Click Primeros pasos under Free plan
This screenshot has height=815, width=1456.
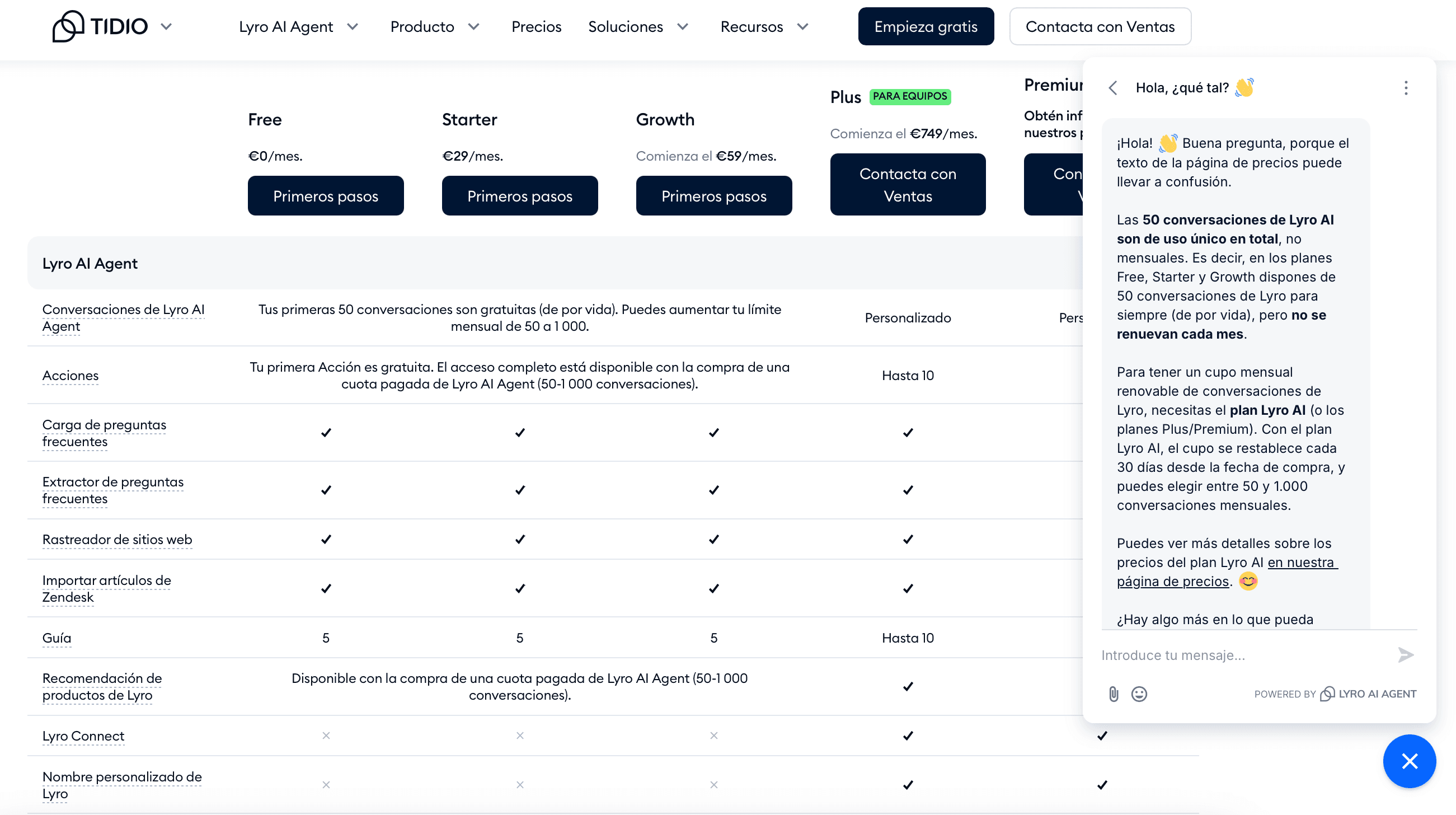pos(326,196)
